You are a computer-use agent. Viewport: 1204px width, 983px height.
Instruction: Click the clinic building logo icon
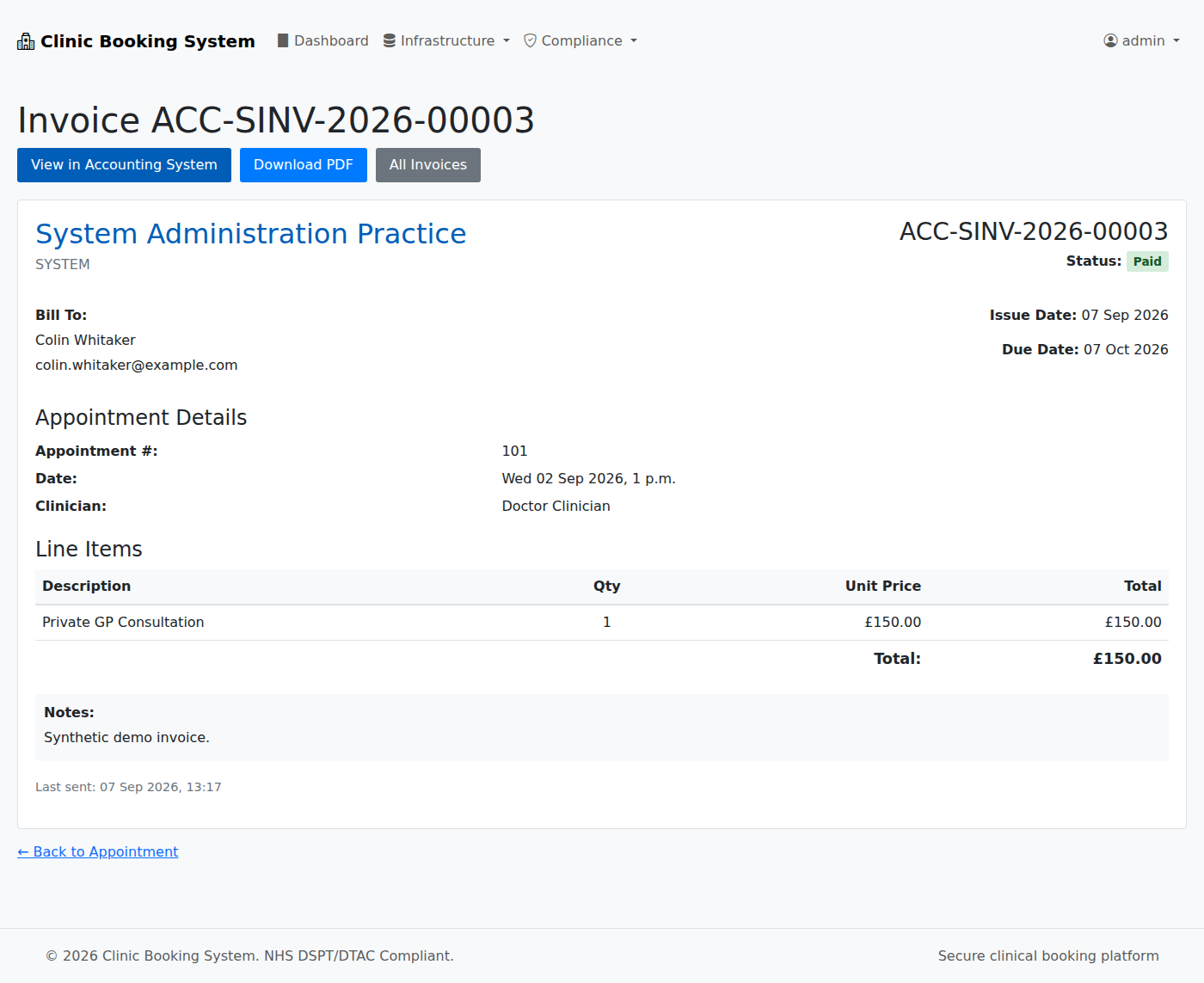coord(26,41)
